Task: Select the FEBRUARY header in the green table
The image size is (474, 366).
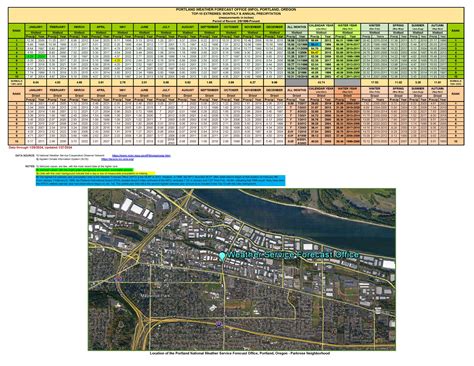Action: [x=57, y=27]
